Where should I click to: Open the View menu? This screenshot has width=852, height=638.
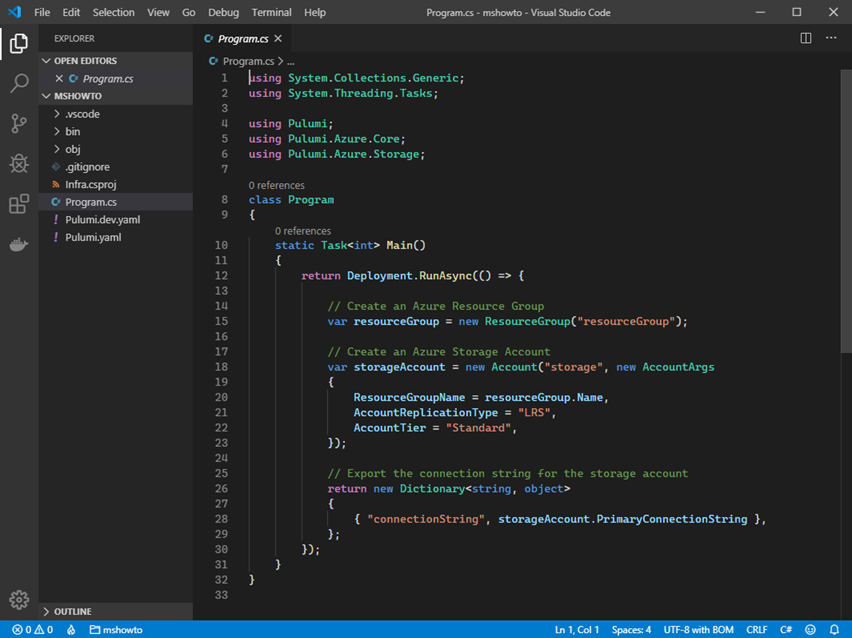click(x=158, y=12)
